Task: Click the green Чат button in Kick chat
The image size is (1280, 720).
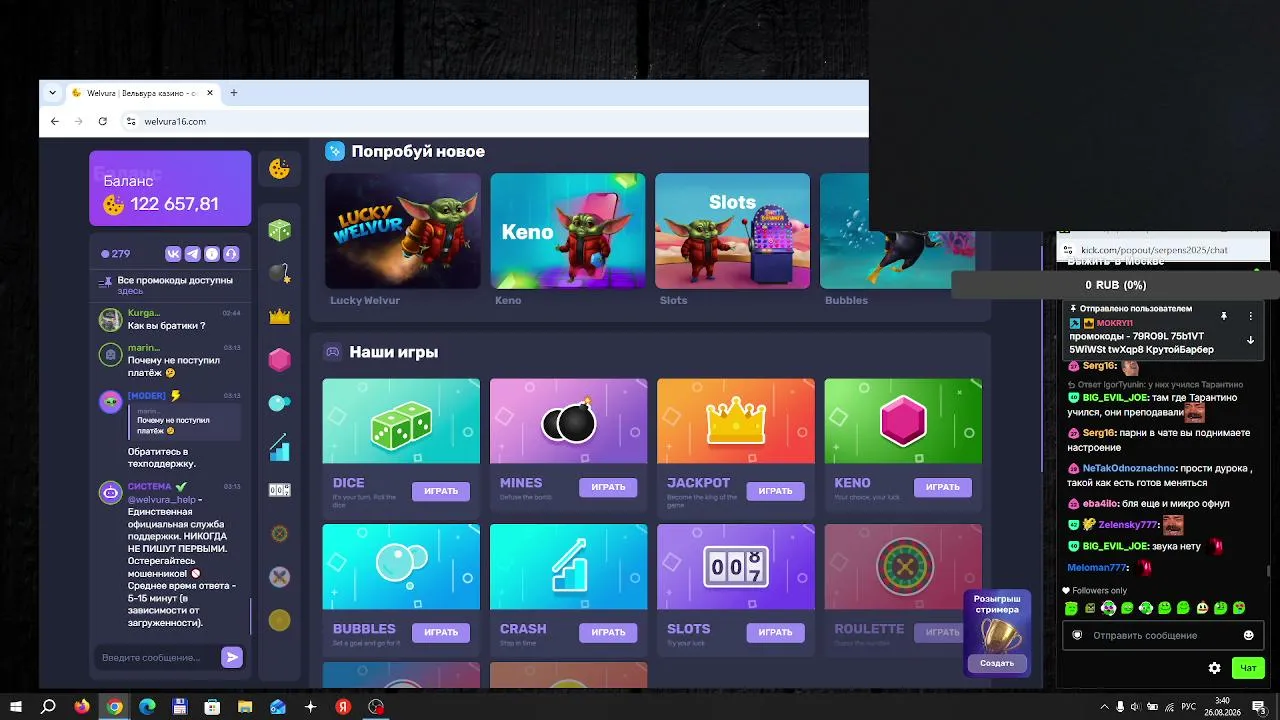Action: (1248, 668)
